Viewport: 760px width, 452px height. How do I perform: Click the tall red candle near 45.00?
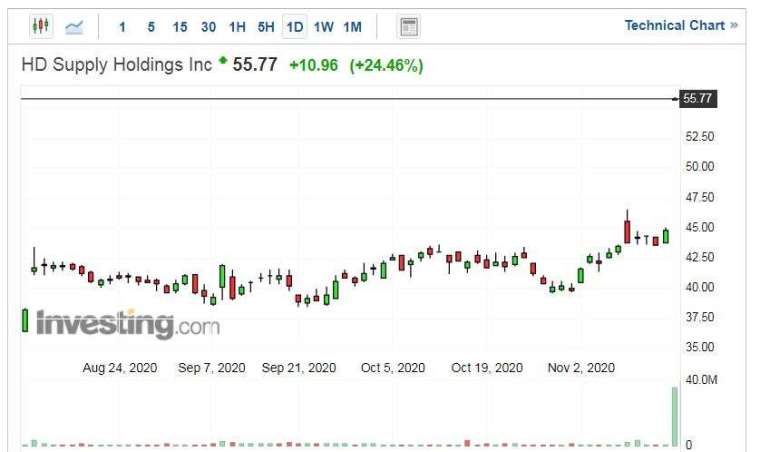[627, 232]
